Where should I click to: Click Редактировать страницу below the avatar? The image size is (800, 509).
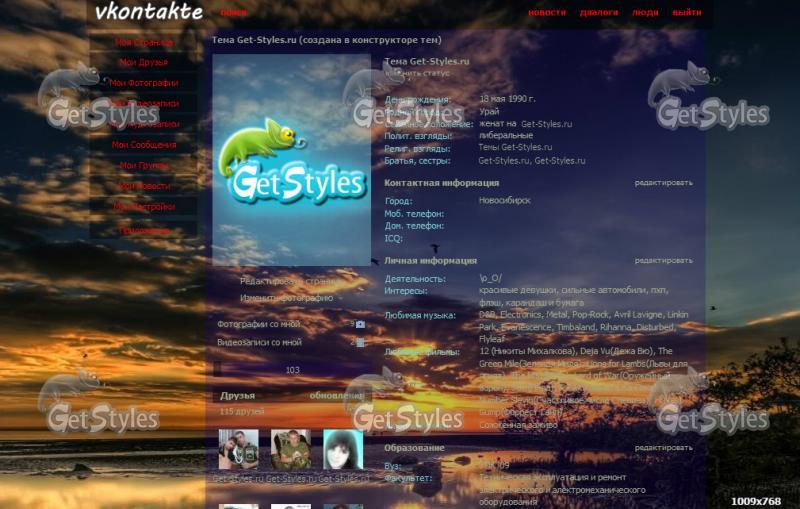pyautogui.click(x=290, y=281)
